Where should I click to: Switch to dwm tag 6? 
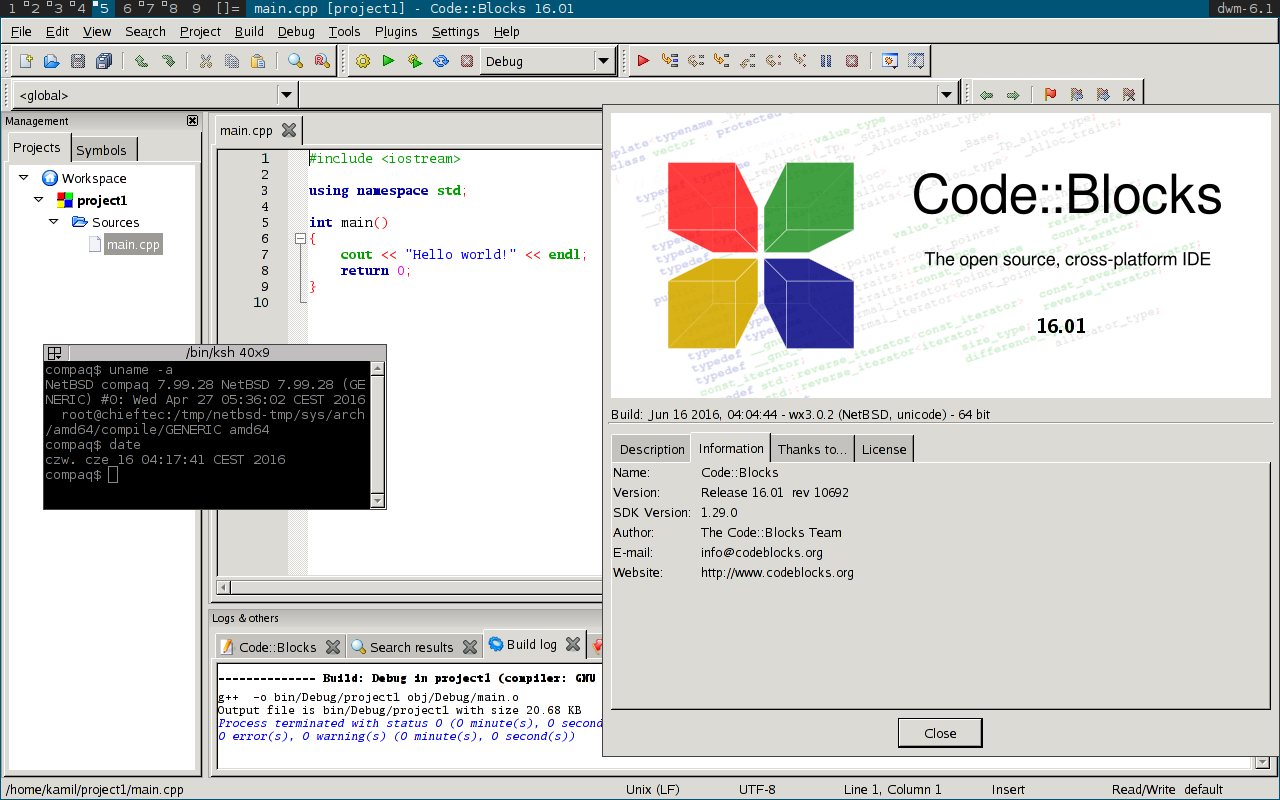coord(128,8)
